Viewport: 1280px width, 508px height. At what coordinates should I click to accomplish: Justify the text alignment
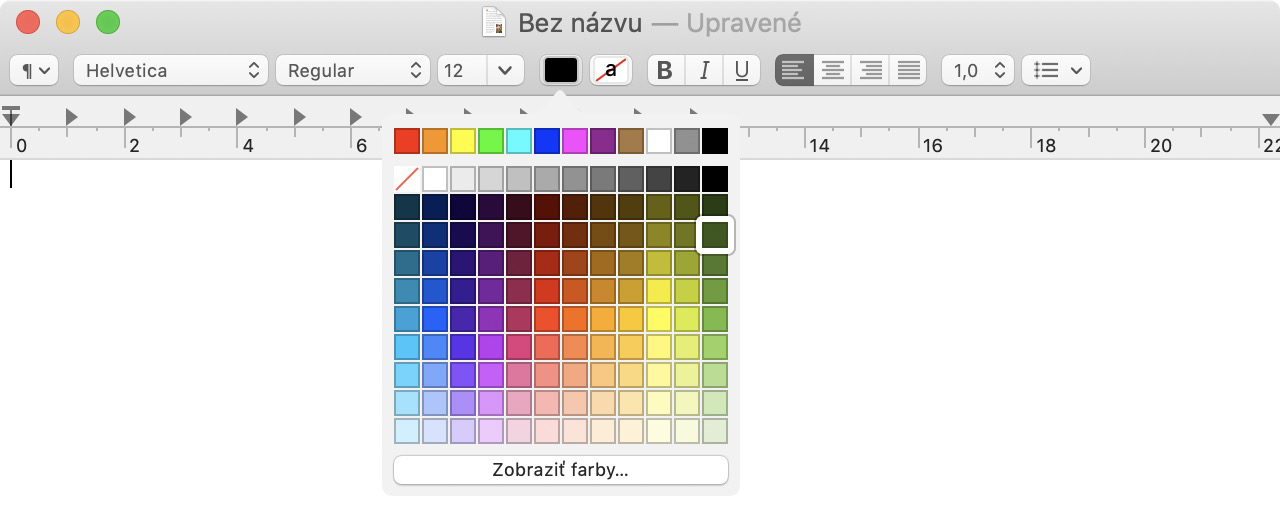point(908,70)
